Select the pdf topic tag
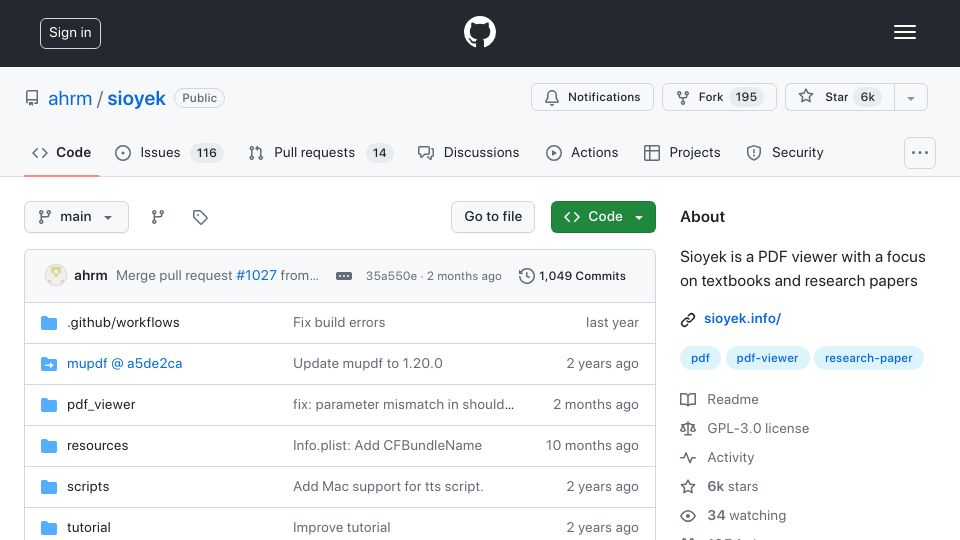Viewport: 960px width, 540px height. click(x=700, y=358)
